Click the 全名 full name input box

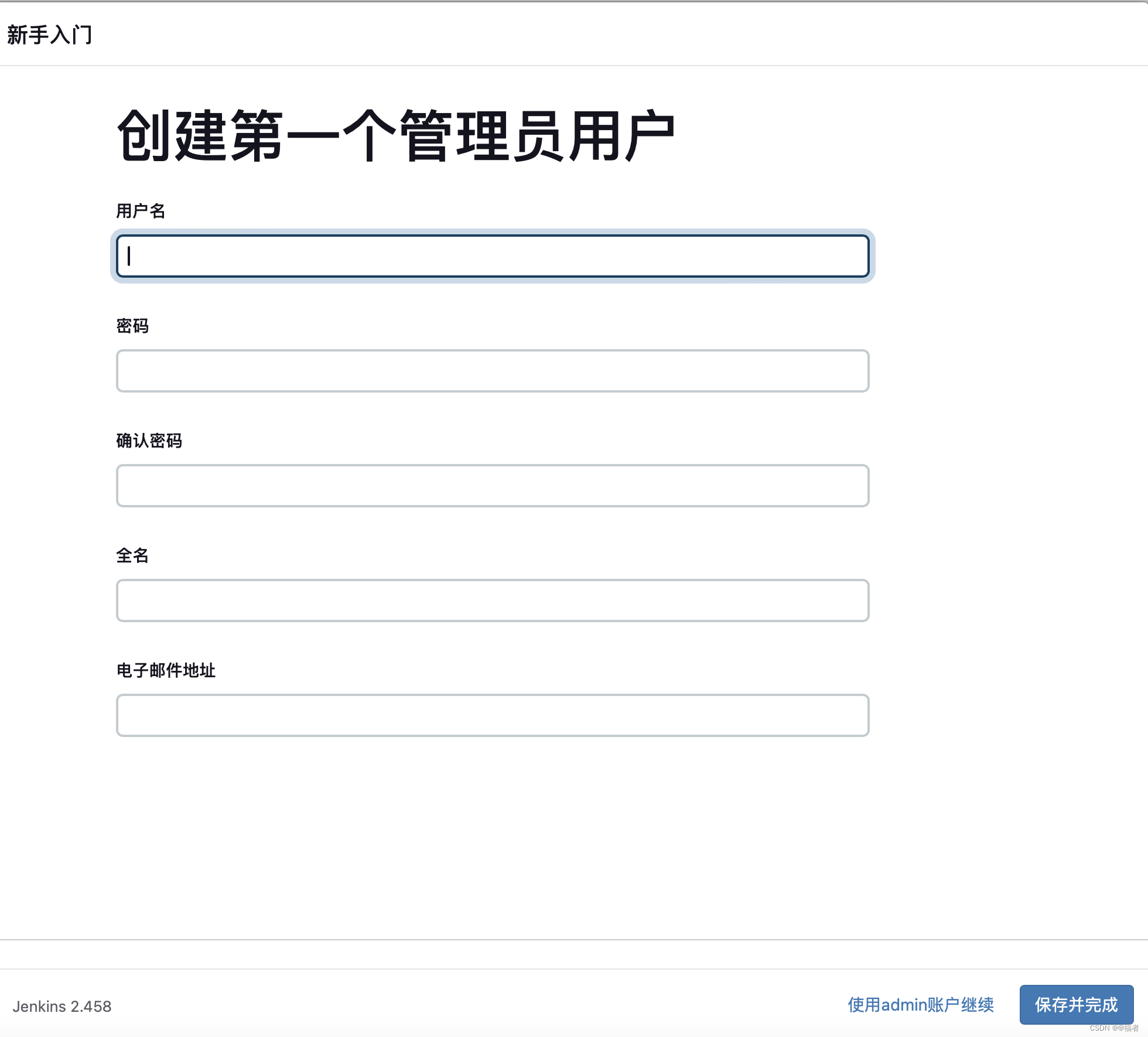tap(493, 601)
